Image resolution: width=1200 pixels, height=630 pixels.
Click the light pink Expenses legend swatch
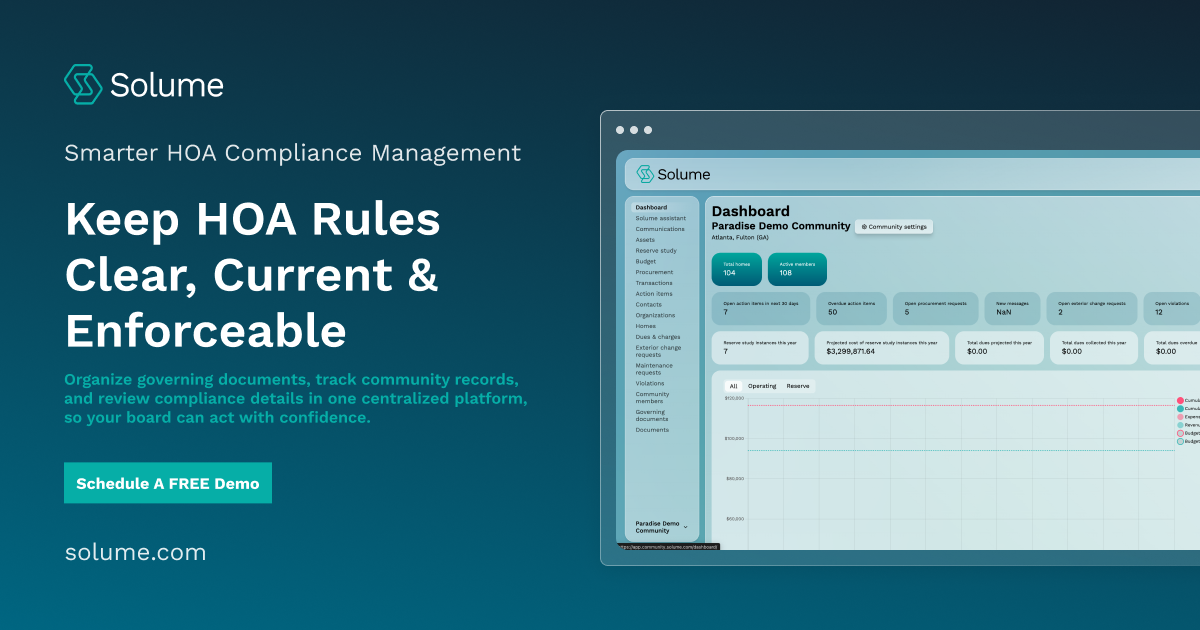click(1180, 416)
